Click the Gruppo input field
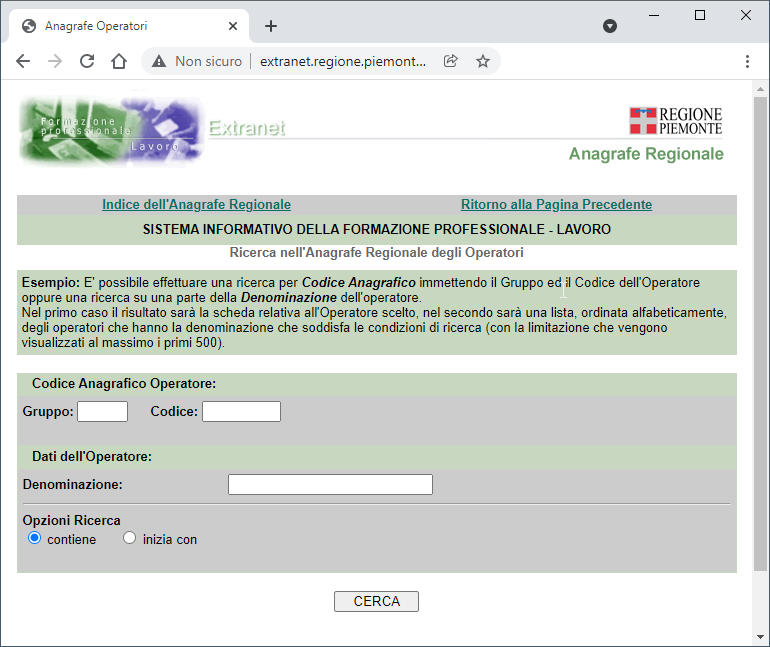770x647 pixels. point(103,411)
